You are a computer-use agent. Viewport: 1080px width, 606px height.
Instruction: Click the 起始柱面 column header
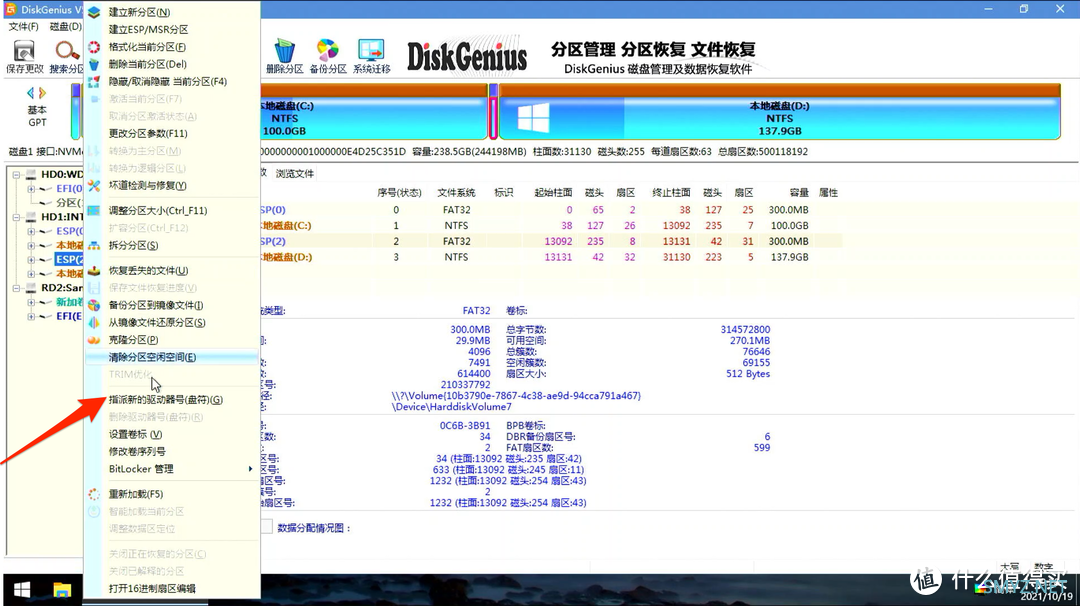coord(553,193)
